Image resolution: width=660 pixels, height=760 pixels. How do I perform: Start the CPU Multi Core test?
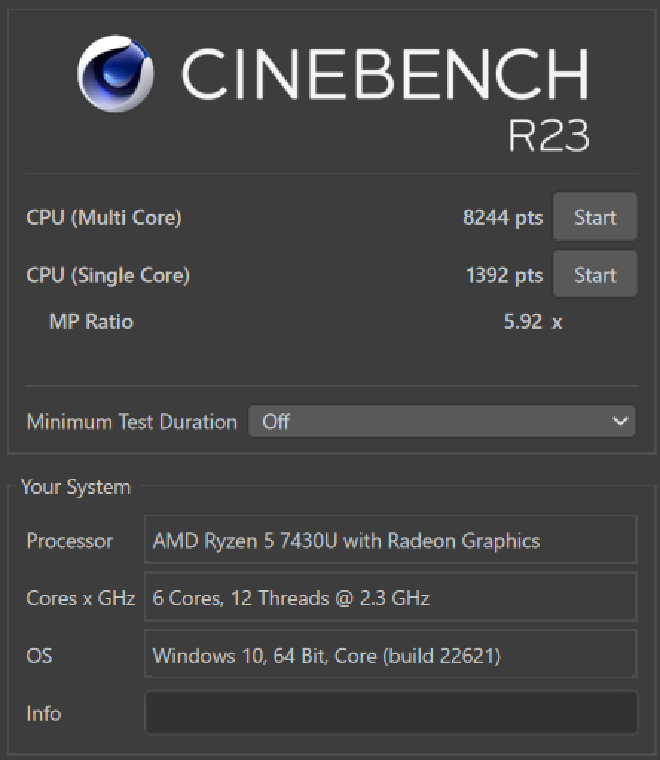click(x=595, y=217)
